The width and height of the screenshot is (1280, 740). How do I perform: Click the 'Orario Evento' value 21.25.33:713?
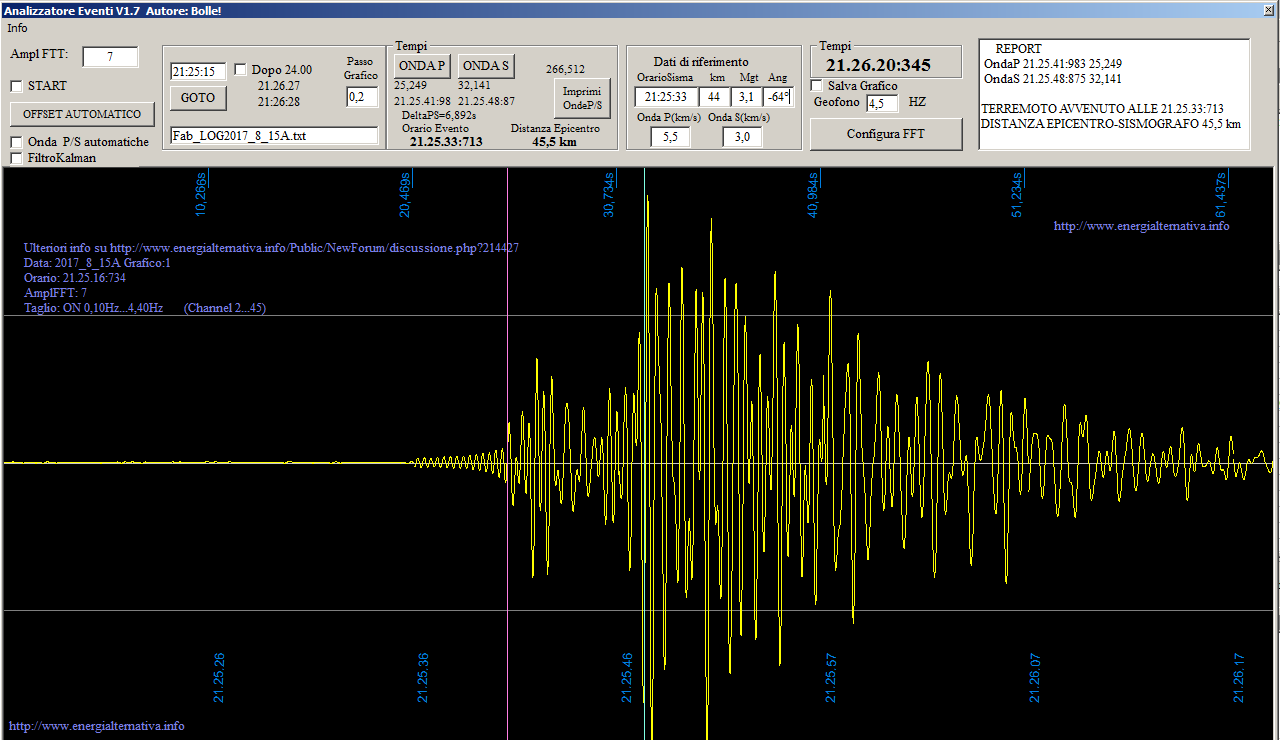click(x=446, y=142)
